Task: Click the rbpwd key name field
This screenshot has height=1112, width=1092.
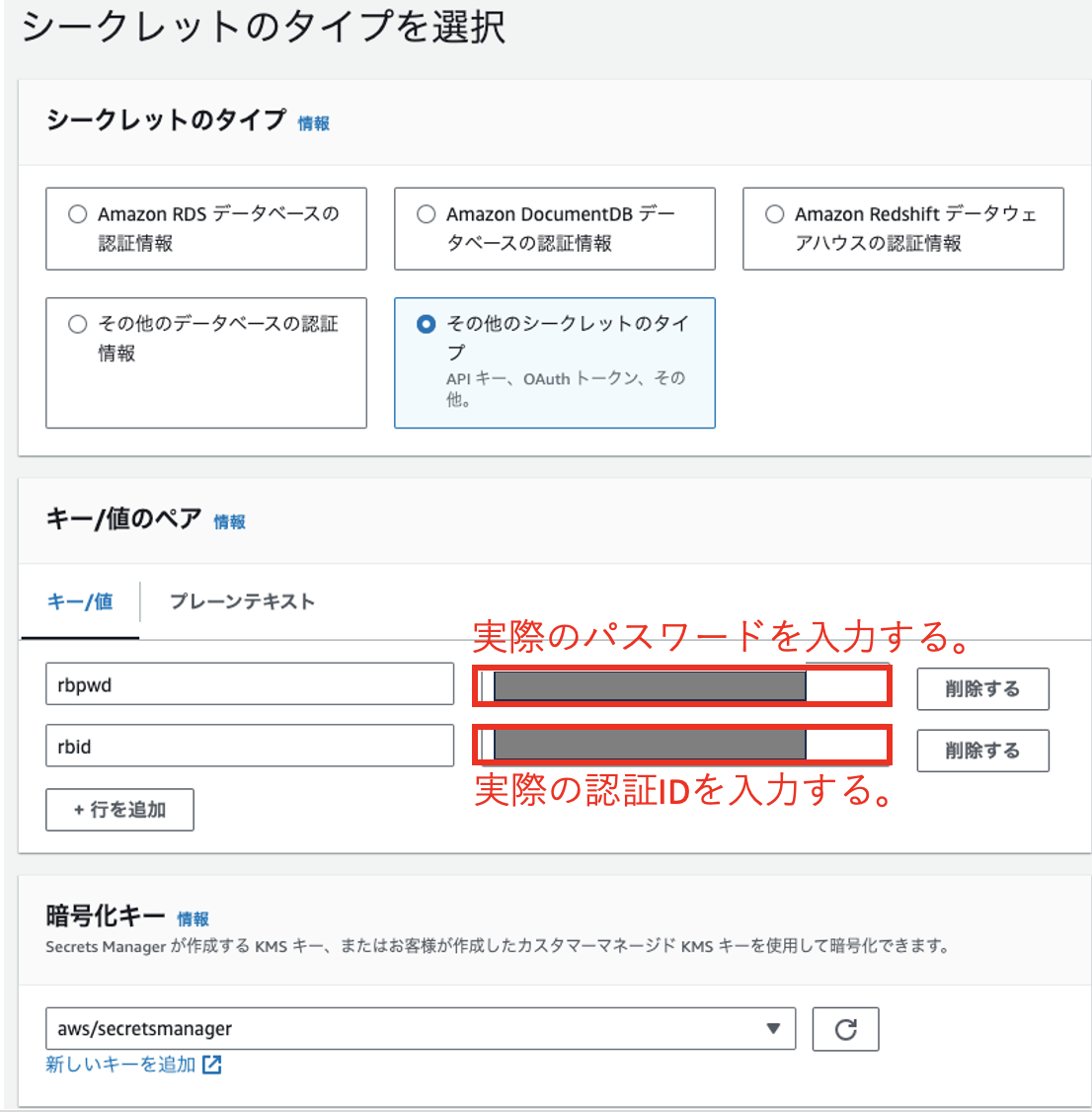Action: point(249,684)
